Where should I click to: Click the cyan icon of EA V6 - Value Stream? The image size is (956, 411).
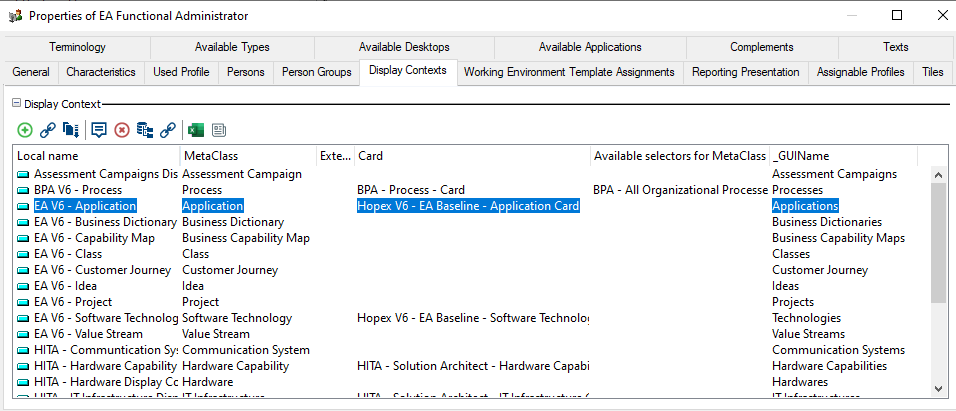coord(23,334)
